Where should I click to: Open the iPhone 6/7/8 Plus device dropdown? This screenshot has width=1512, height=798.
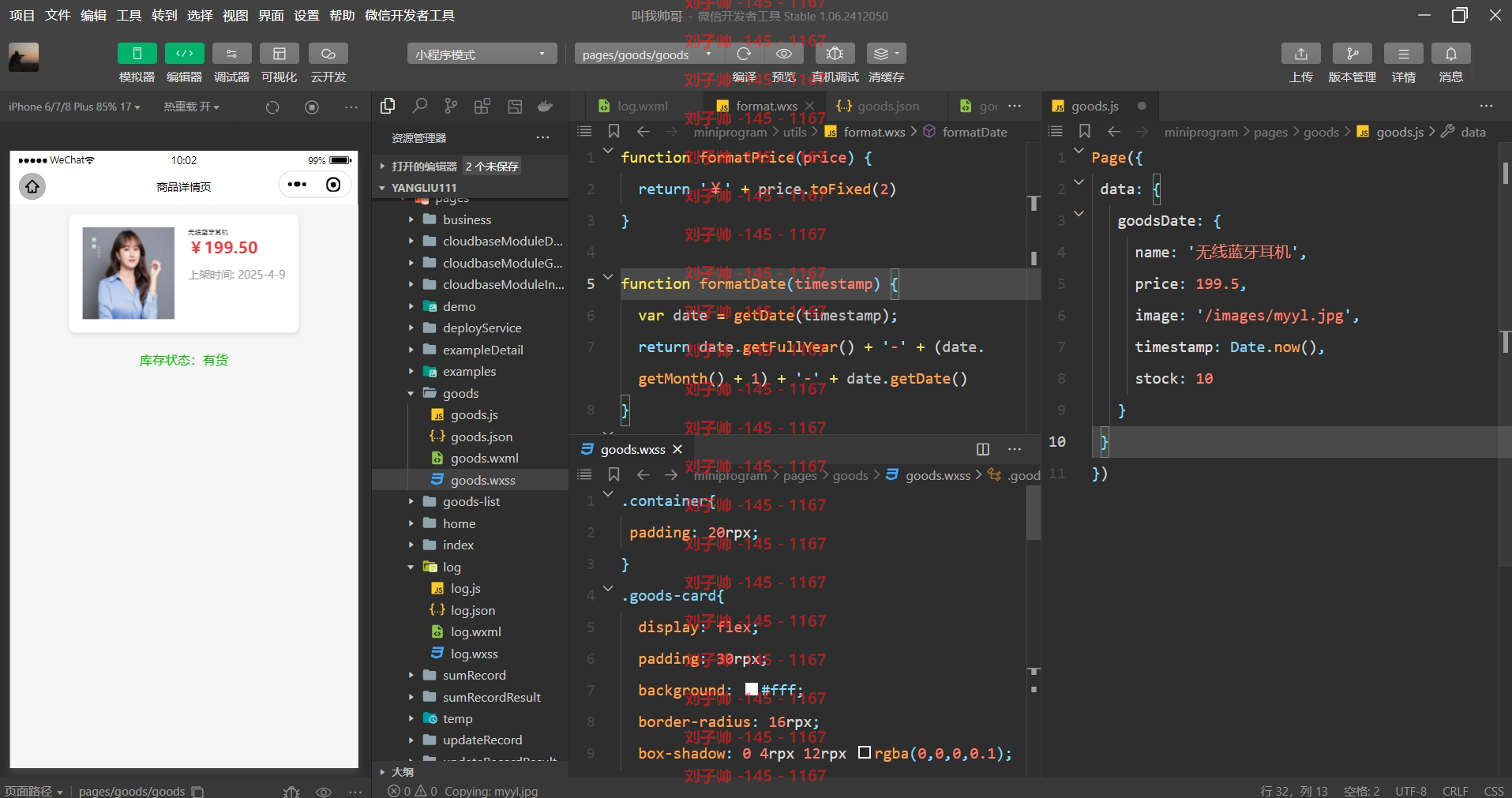click(x=74, y=107)
